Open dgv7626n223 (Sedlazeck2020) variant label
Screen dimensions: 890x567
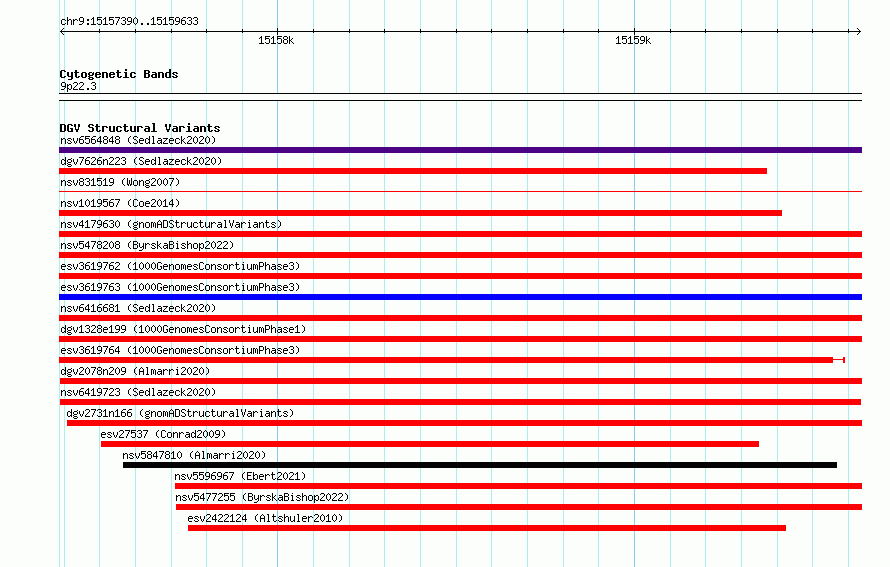point(141,161)
